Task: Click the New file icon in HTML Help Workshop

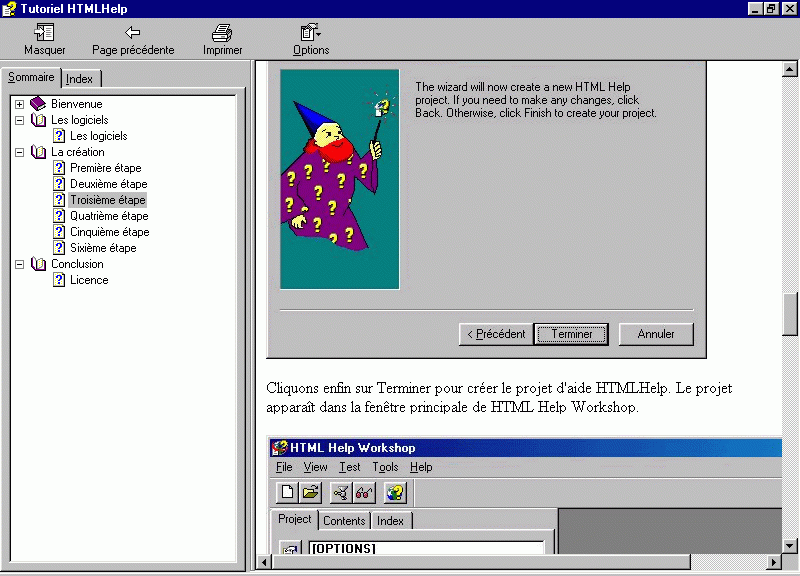Action: 287,492
